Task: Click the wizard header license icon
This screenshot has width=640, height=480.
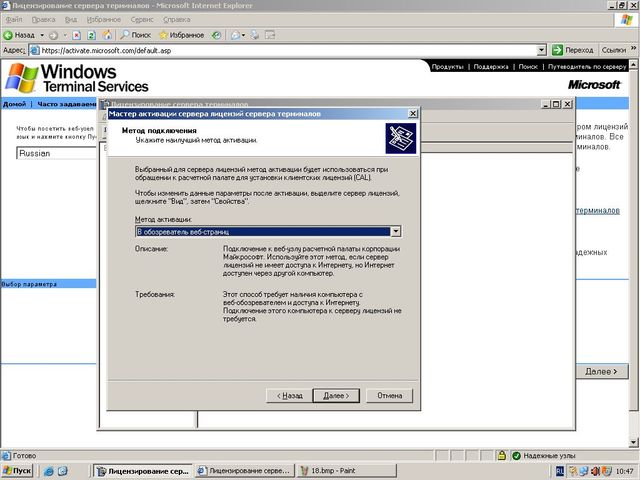Action: [x=400, y=138]
